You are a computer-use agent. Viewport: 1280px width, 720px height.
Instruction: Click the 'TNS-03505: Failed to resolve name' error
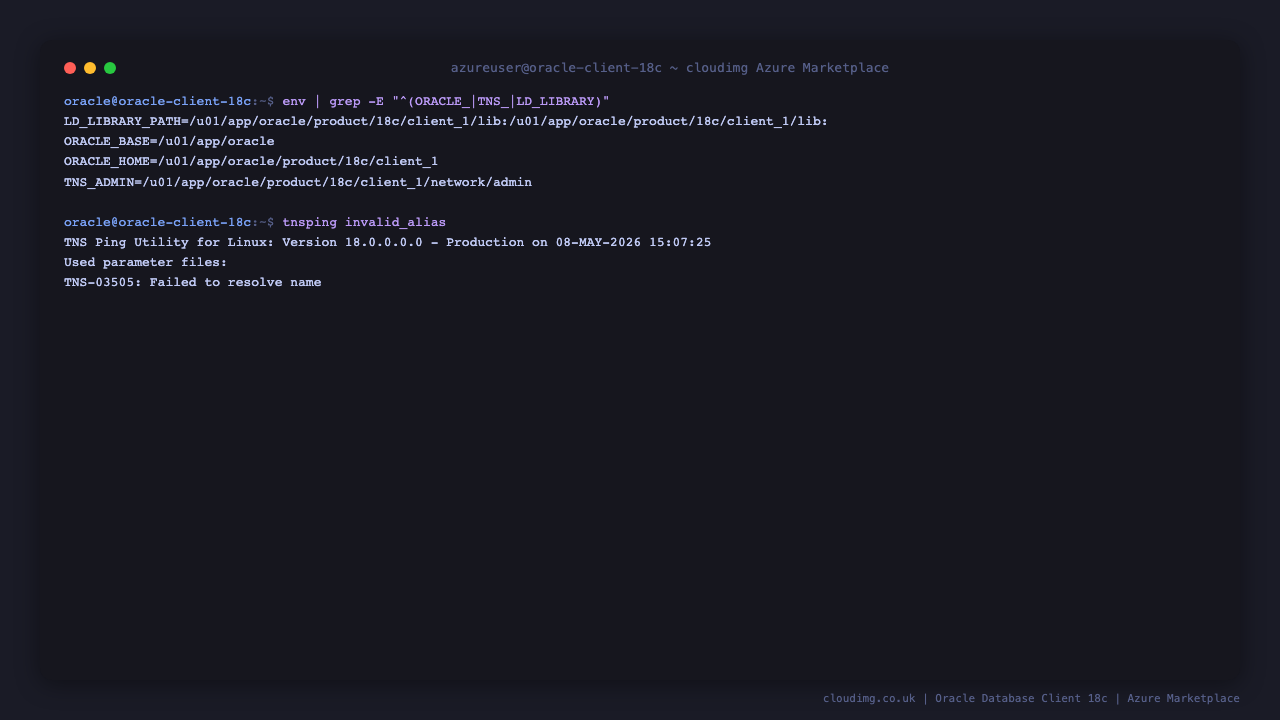tap(193, 282)
